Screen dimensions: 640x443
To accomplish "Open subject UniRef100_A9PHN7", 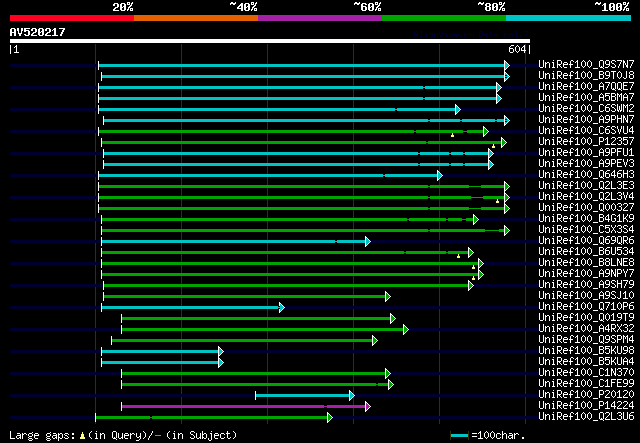I will coord(586,119).
